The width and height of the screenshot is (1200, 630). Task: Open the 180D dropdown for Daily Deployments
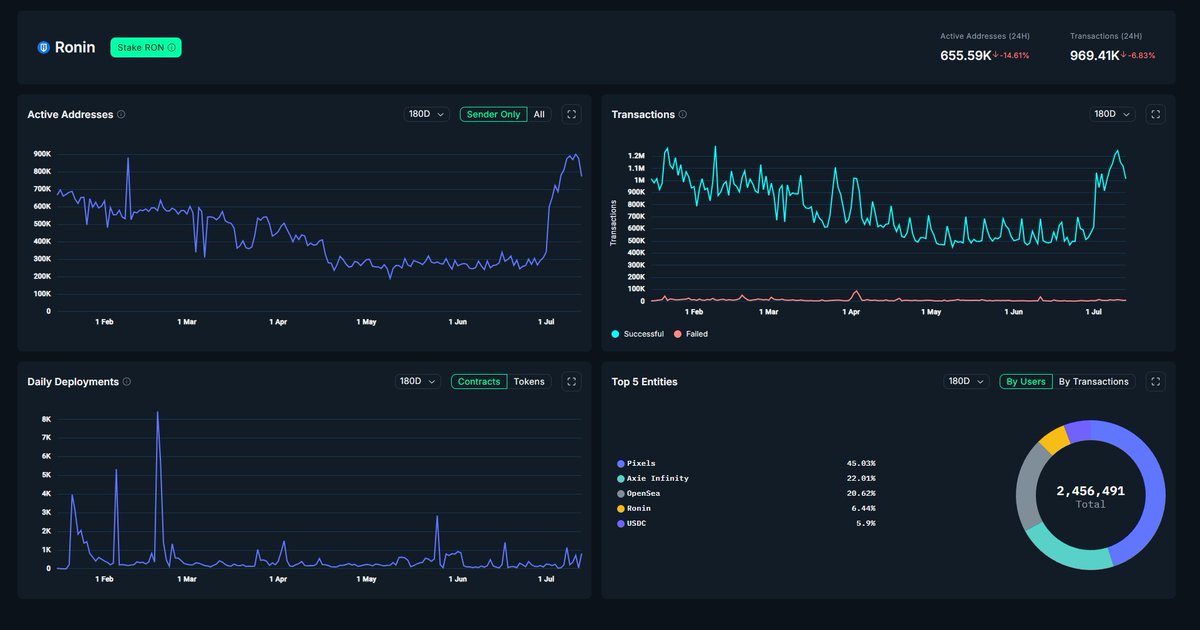pyautogui.click(x=418, y=381)
